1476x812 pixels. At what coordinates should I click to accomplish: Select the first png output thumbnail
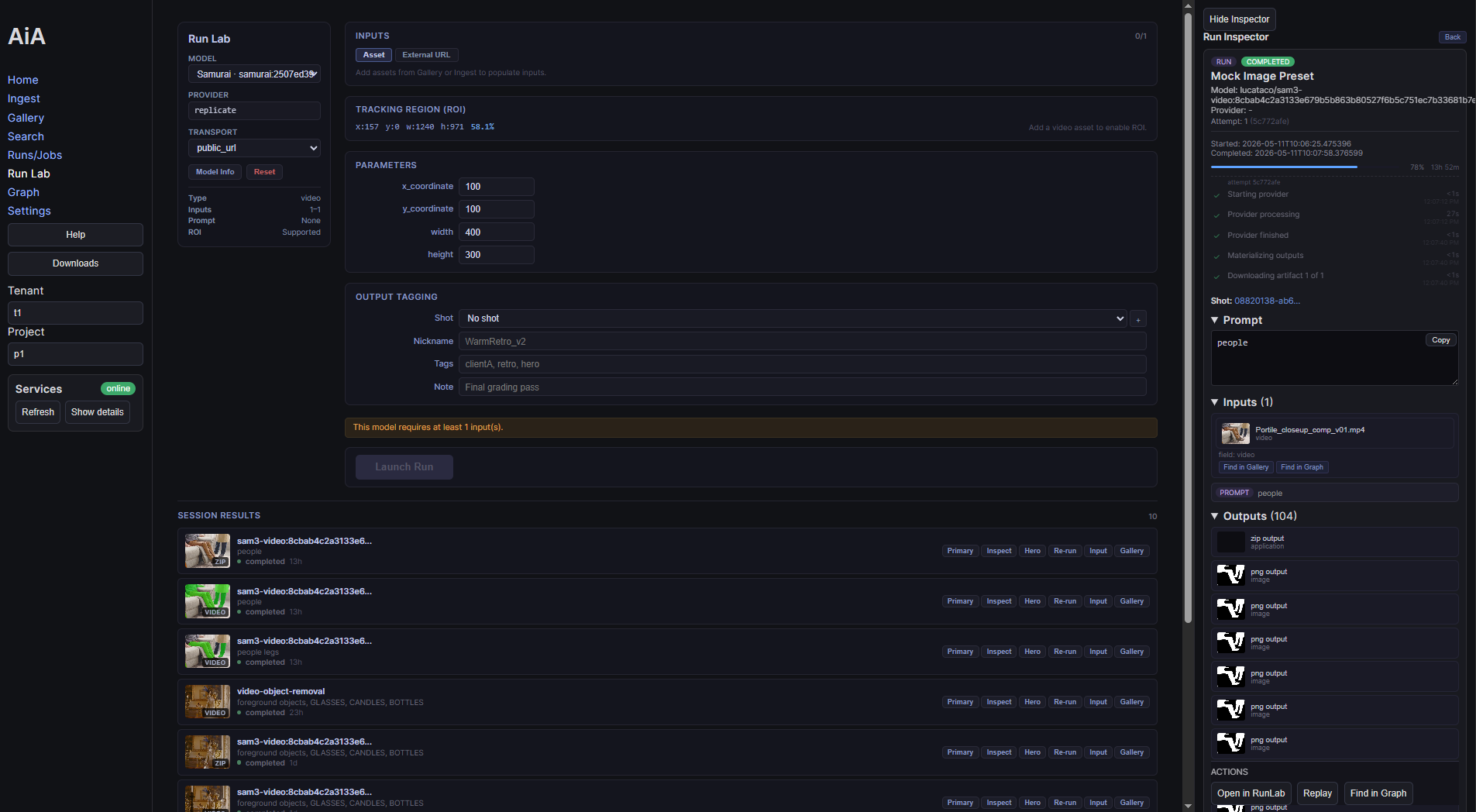1230,575
